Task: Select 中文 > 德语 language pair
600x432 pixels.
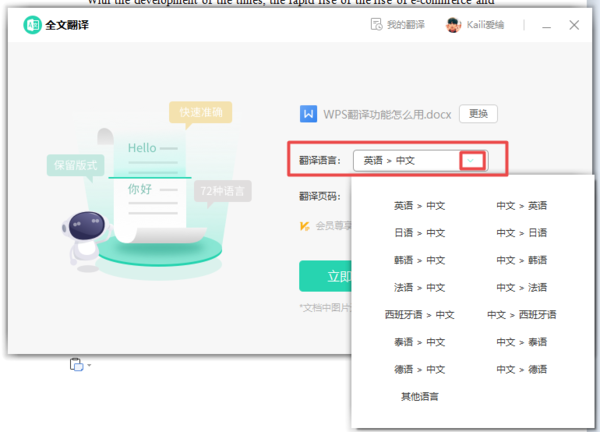Action: click(x=522, y=369)
